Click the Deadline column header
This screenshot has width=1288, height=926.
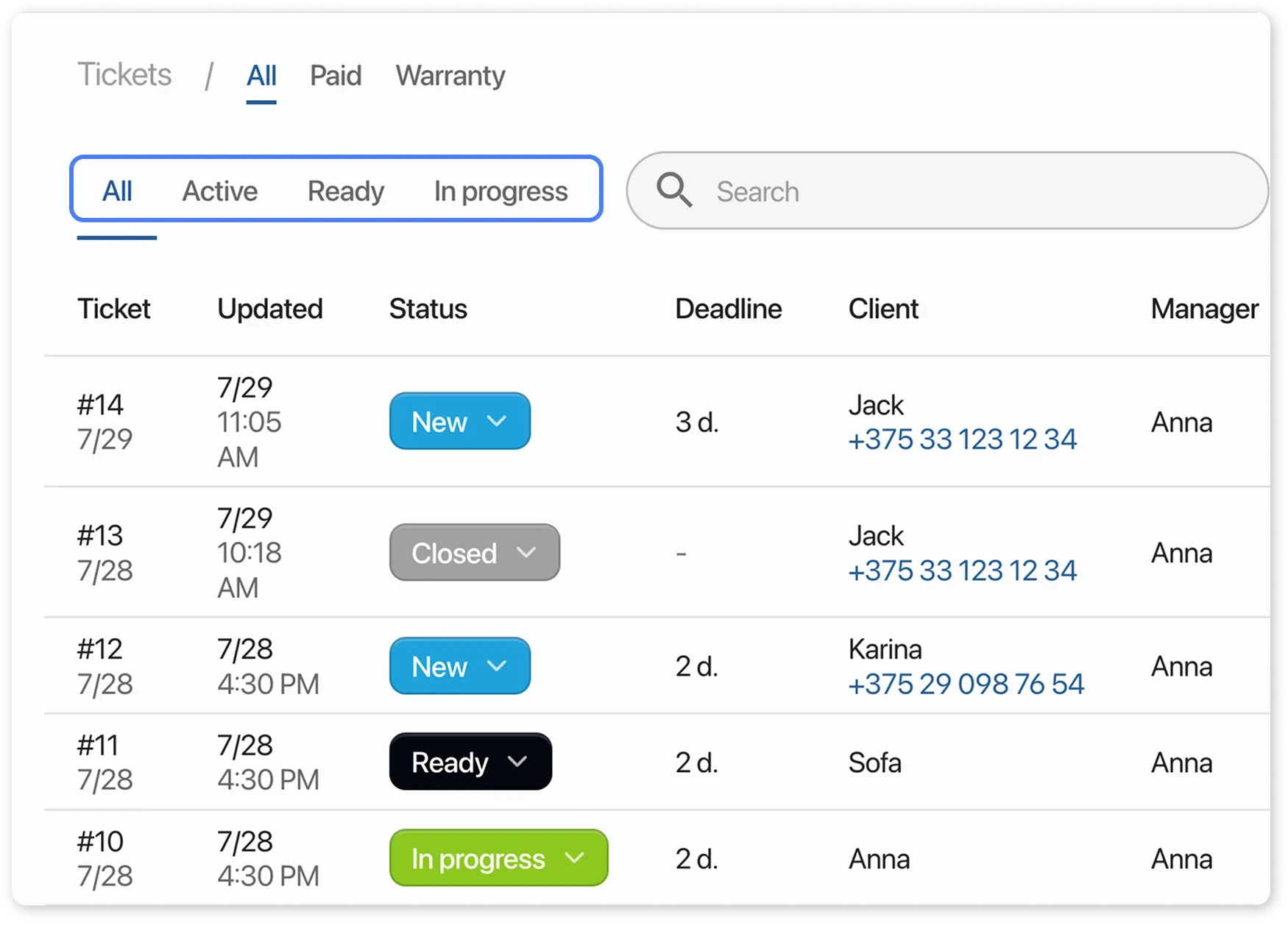[x=728, y=308]
